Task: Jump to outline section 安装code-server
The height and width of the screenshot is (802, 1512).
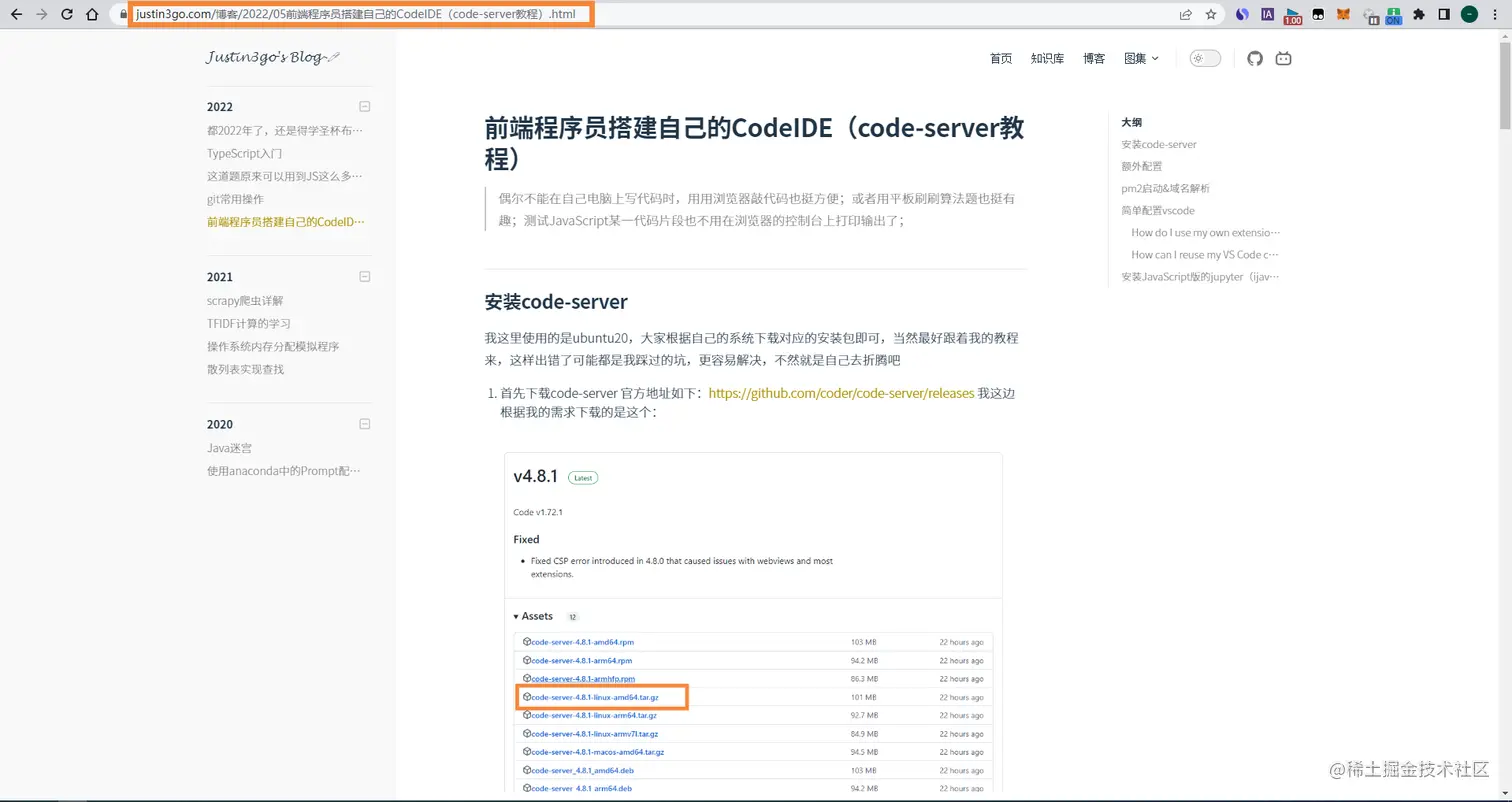Action: tap(1159, 144)
